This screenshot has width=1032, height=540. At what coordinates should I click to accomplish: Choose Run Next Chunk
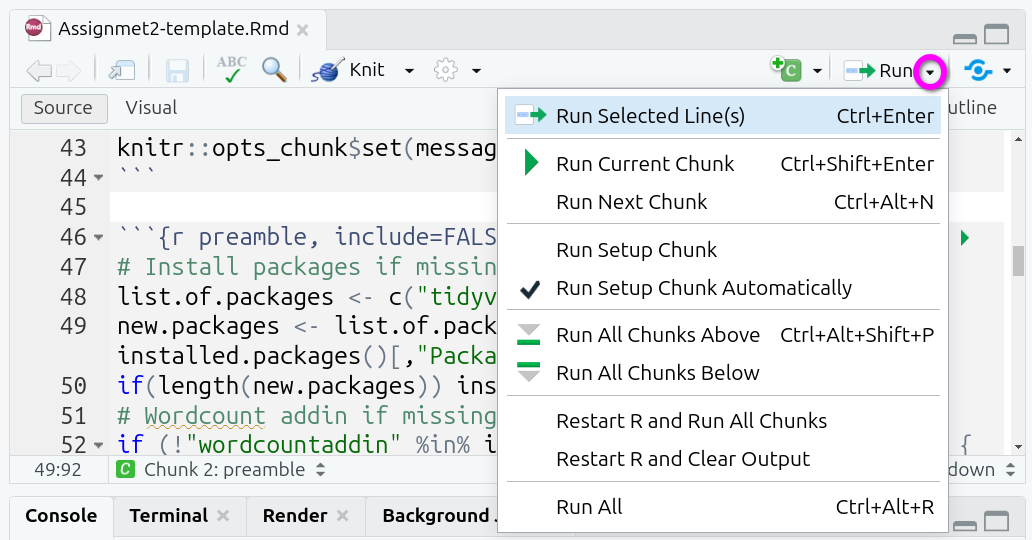point(723,202)
